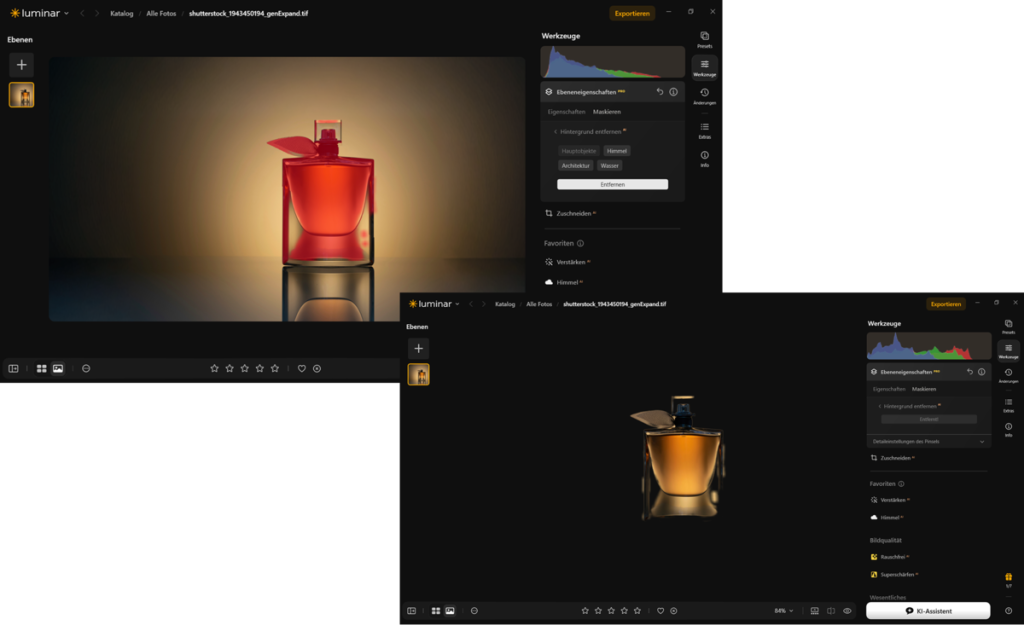Expand Detaileinstellungen des Pinsels in the front window
The image size is (1024, 625).
[929, 442]
